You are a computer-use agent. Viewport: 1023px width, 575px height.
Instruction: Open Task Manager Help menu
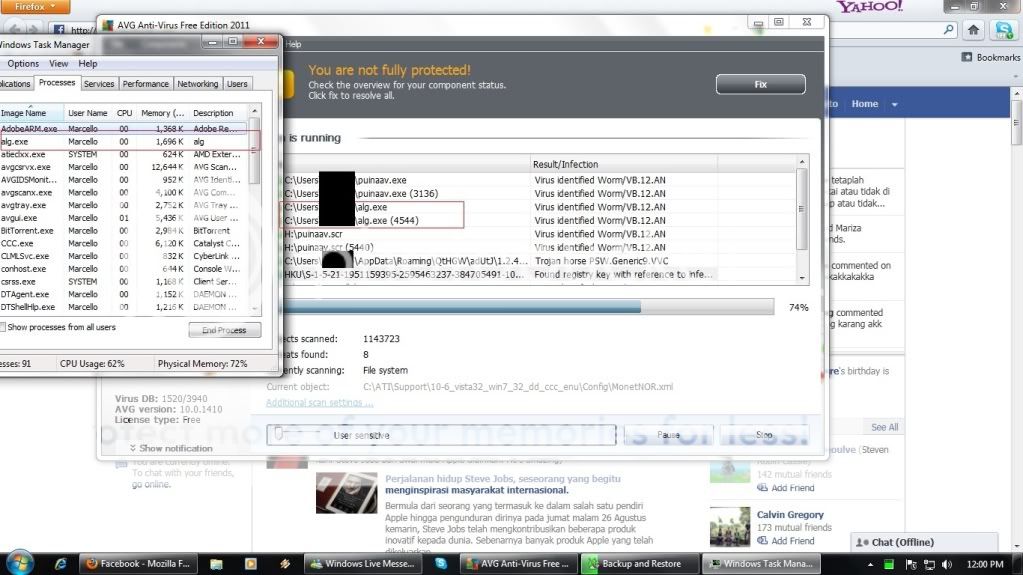coord(87,63)
